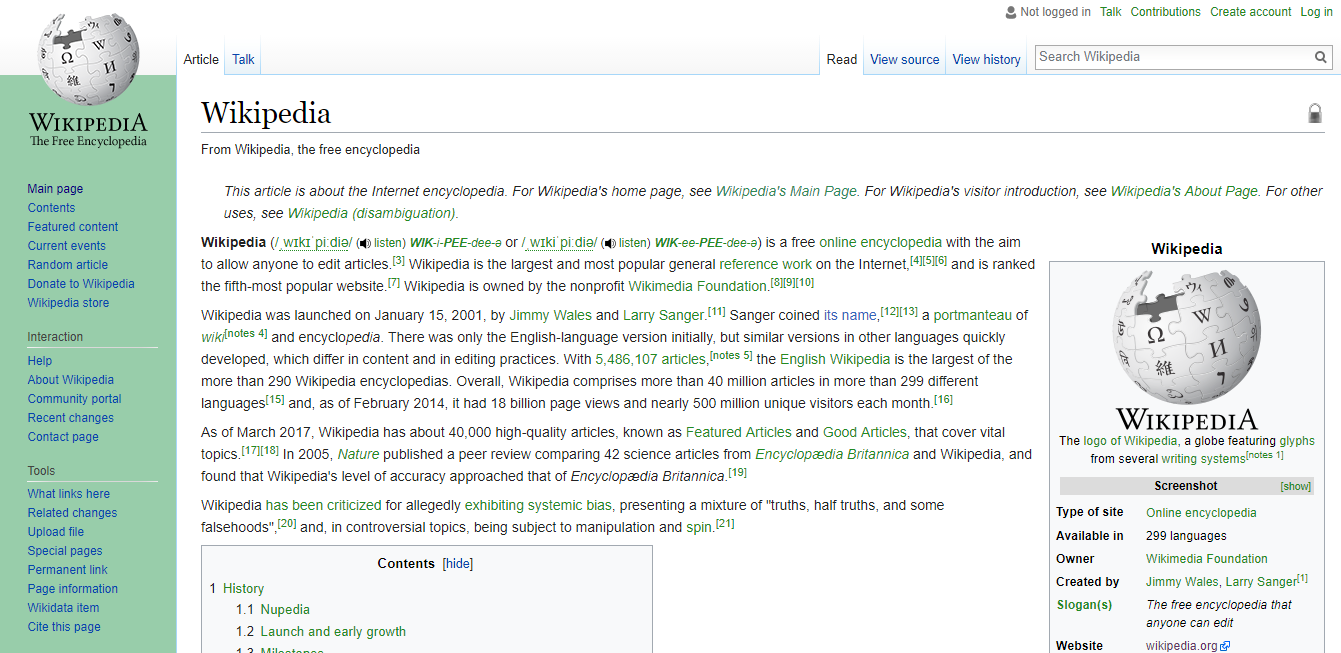The height and width of the screenshot is (653, 1341).
Task: Open the Wikidata item link
Action: 63,608
